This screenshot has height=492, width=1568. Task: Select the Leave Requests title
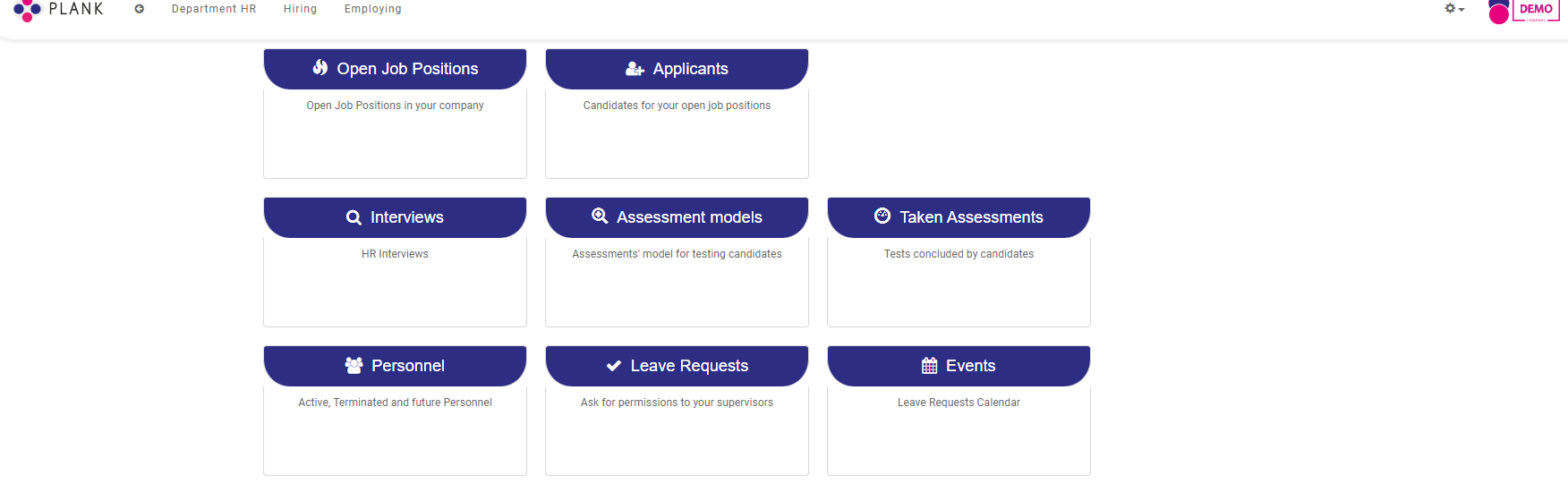point(689,366)
